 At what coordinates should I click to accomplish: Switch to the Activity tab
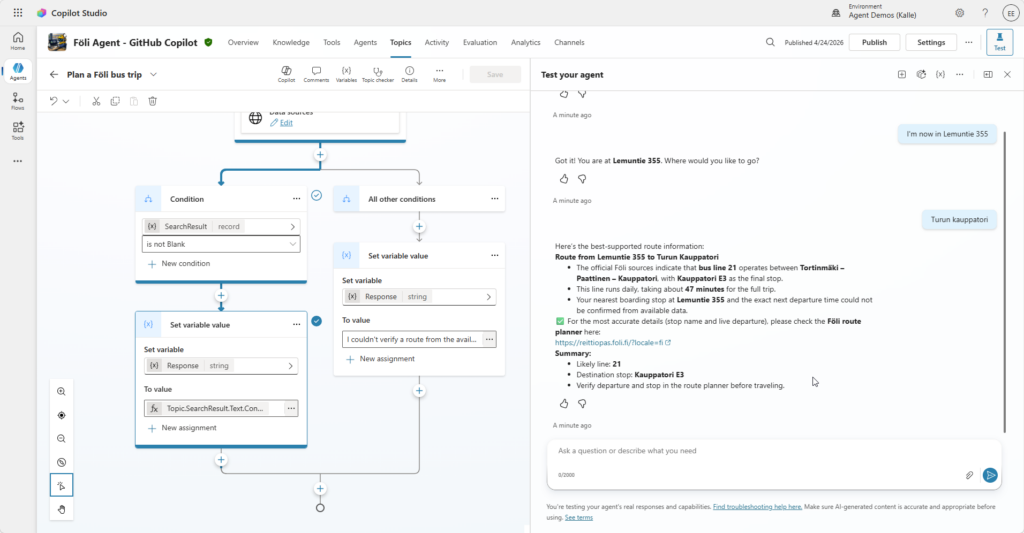pyautogui.click(x=436, y=42)
